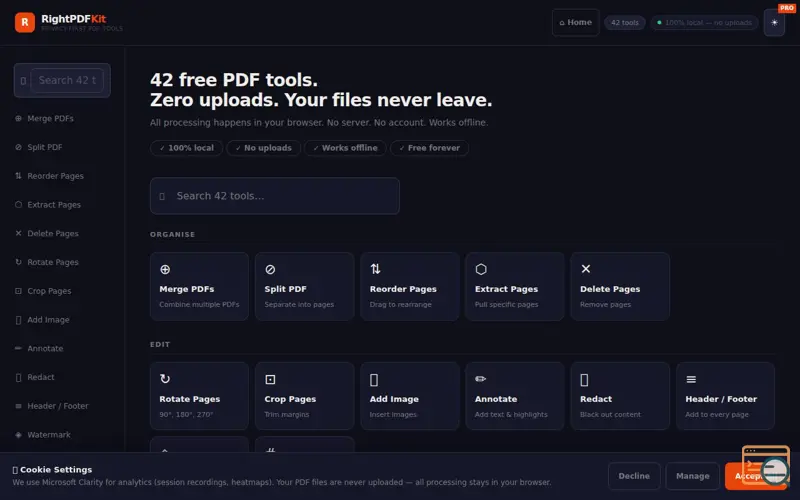
Task: Click the sidebar Split PDF icon
Action: [18, 147]
